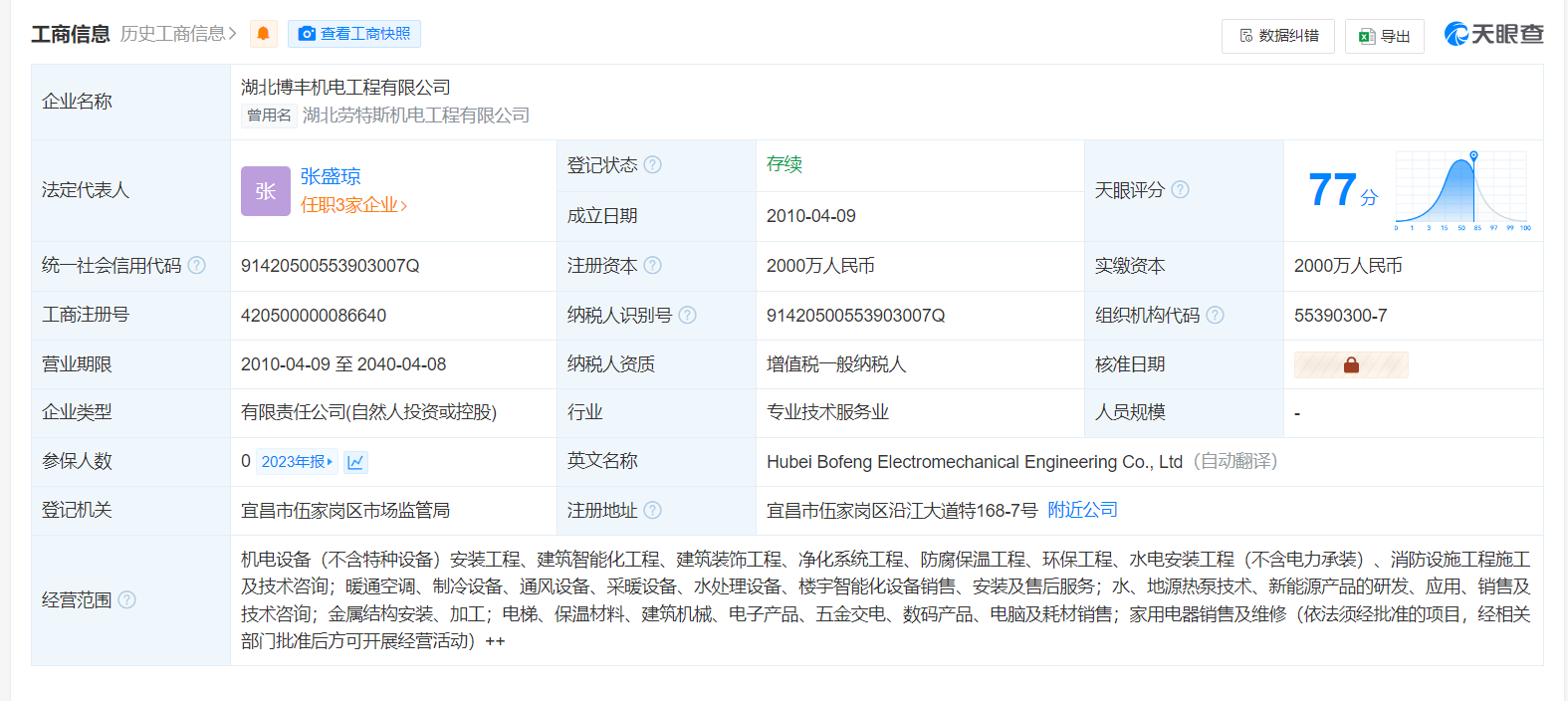Click the 77 分 score value

click(x=1343, y=190)
